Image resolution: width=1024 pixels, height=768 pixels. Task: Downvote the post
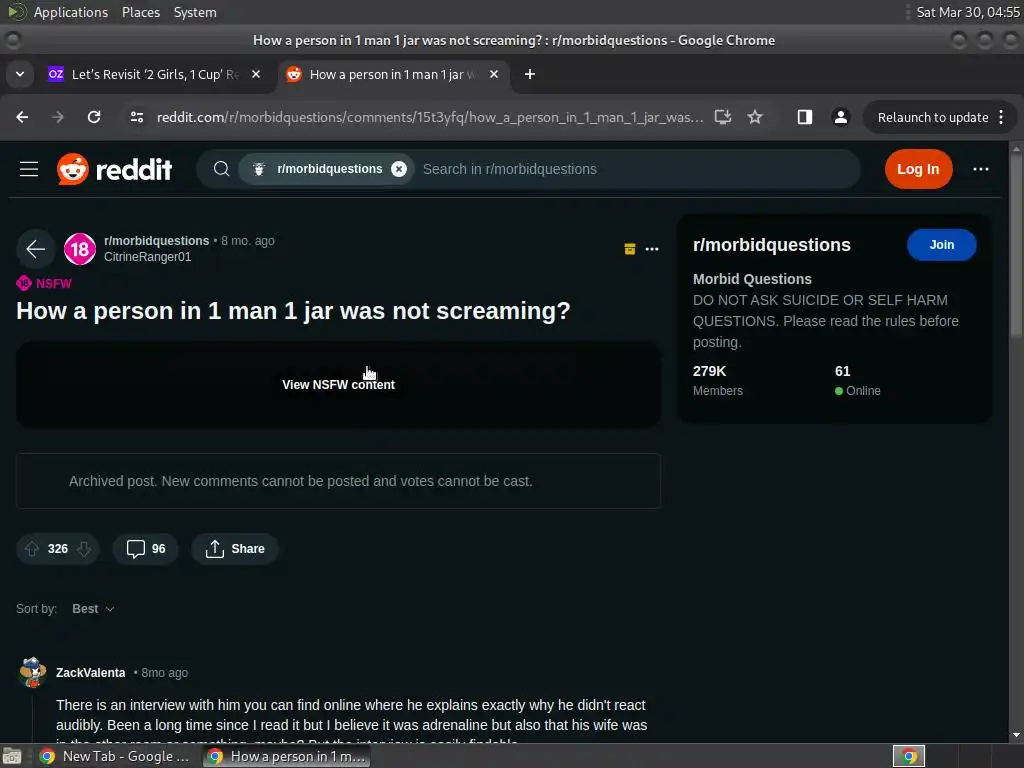(84, 549)
